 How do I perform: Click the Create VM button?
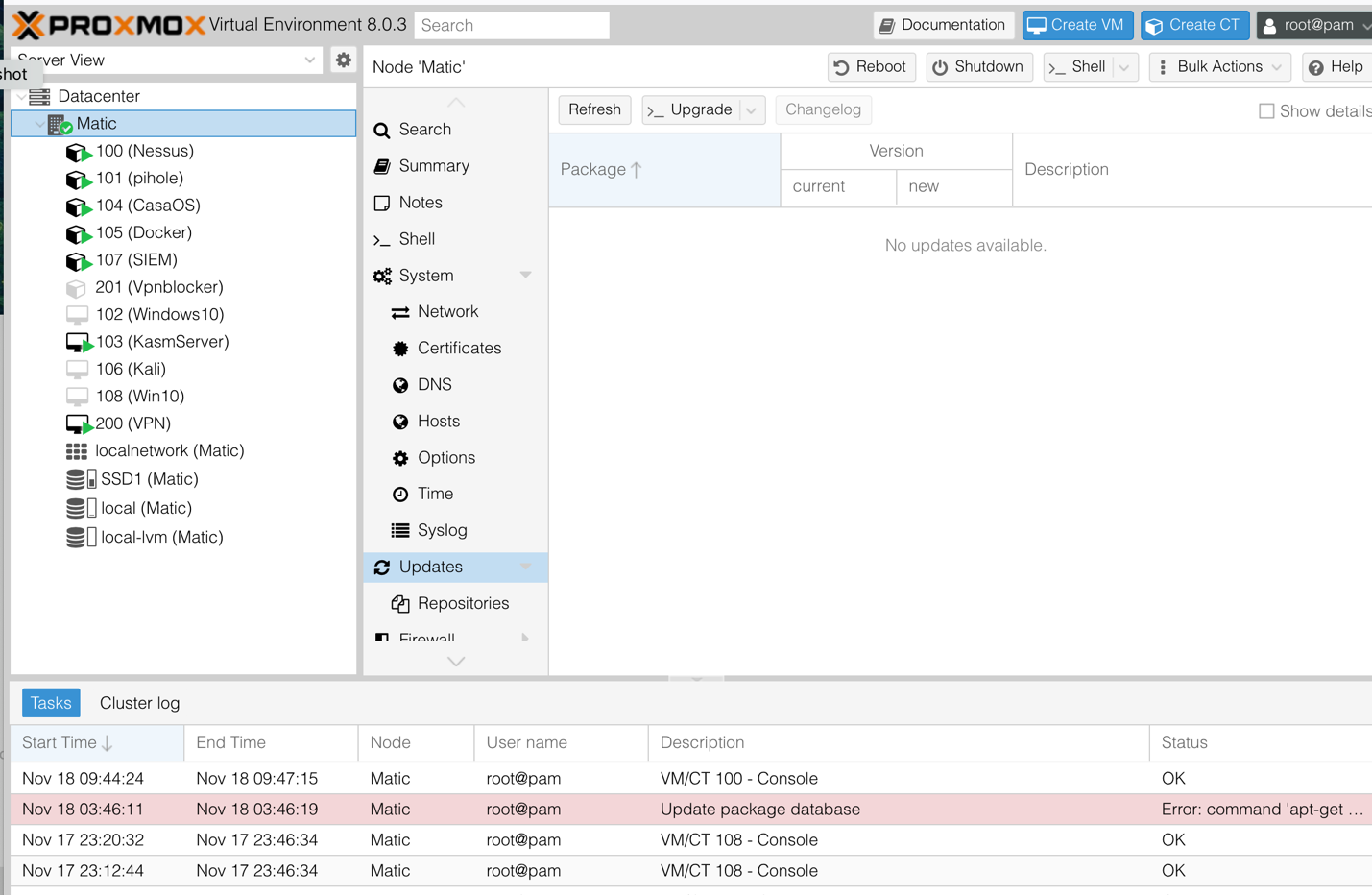point(1077,25)
